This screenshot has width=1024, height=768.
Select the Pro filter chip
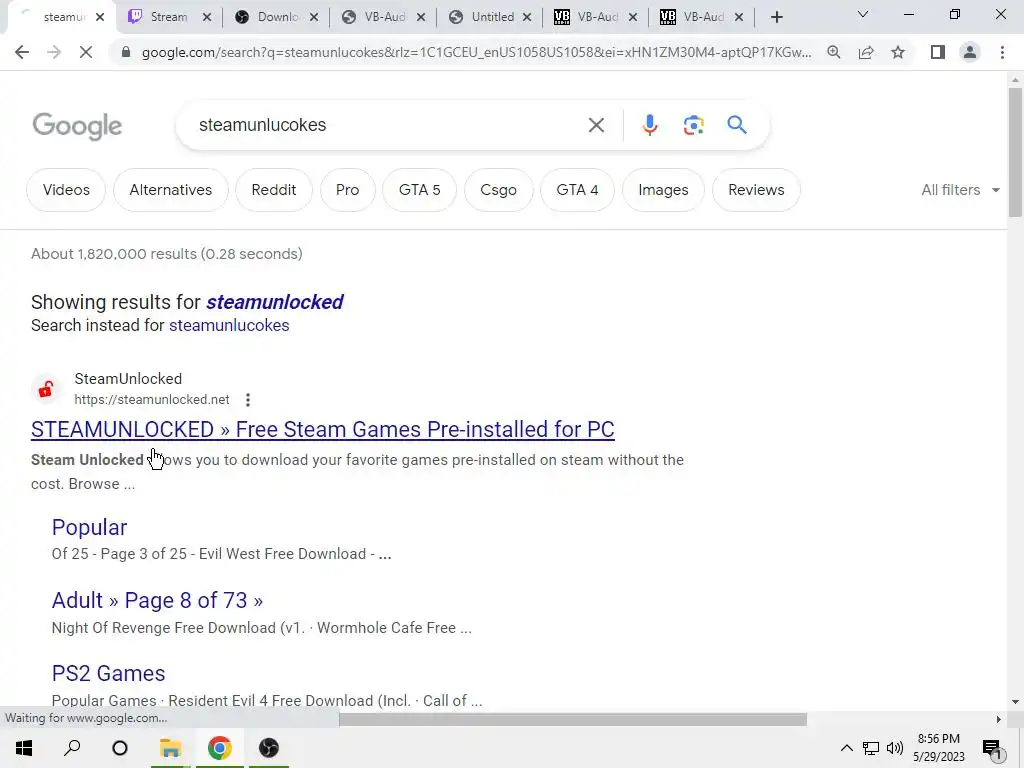[x=347, y=190]
